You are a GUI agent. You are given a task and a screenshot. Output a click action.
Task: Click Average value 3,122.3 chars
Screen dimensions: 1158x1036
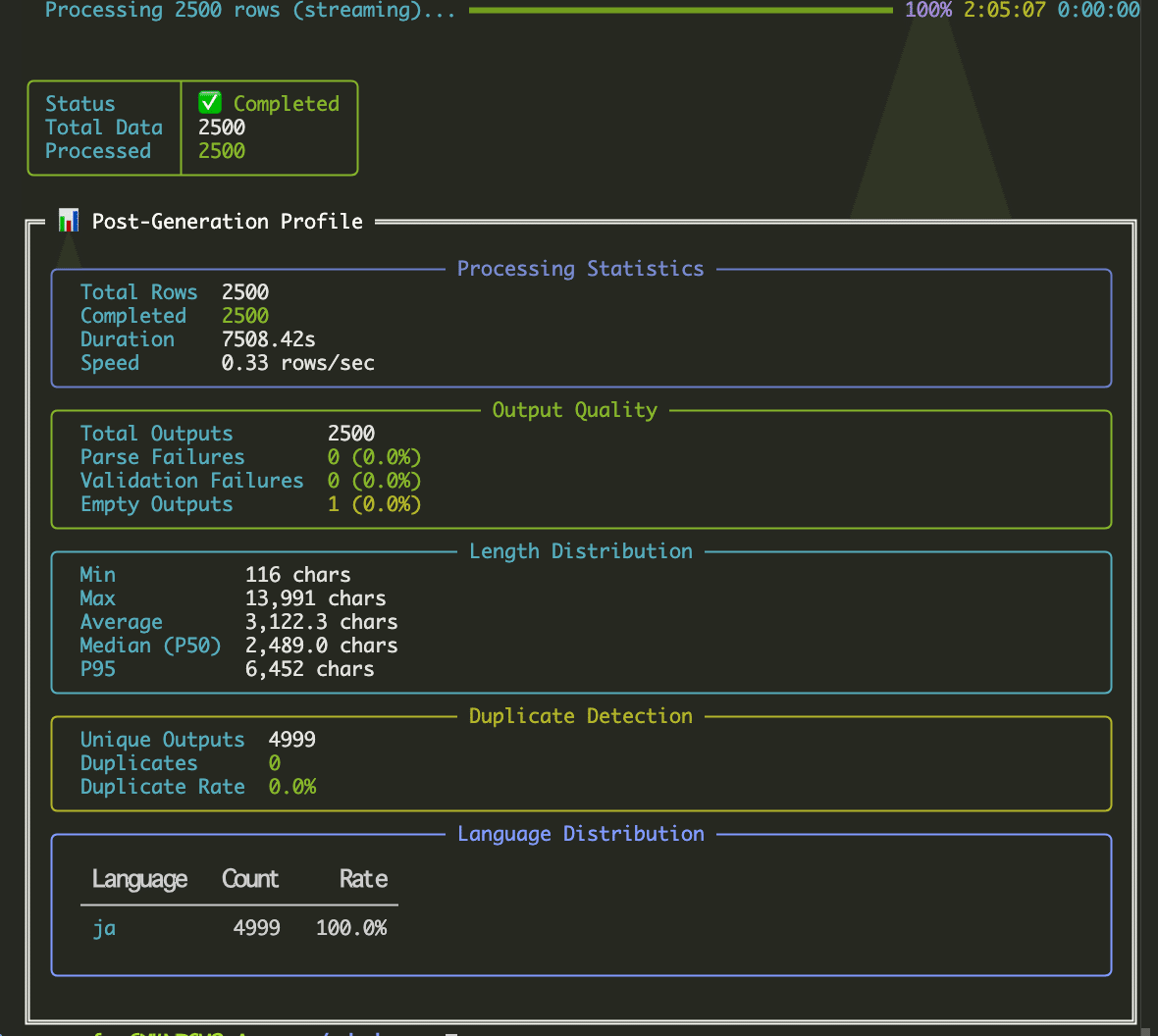pos(322,623)
